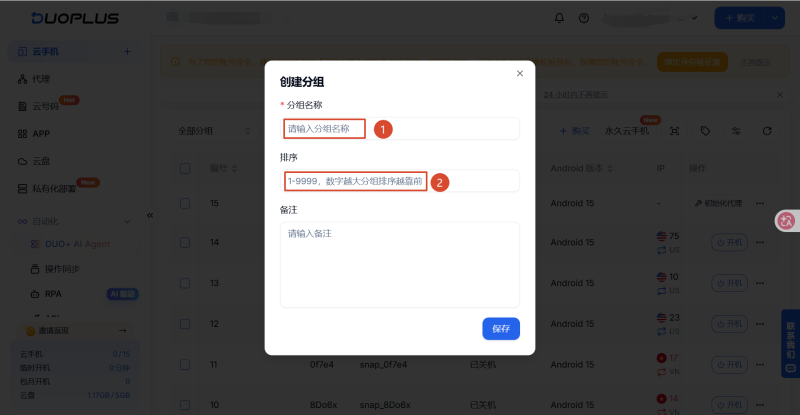Power on phone in row 13
800x415 pixels.
(x=730, y=283)
